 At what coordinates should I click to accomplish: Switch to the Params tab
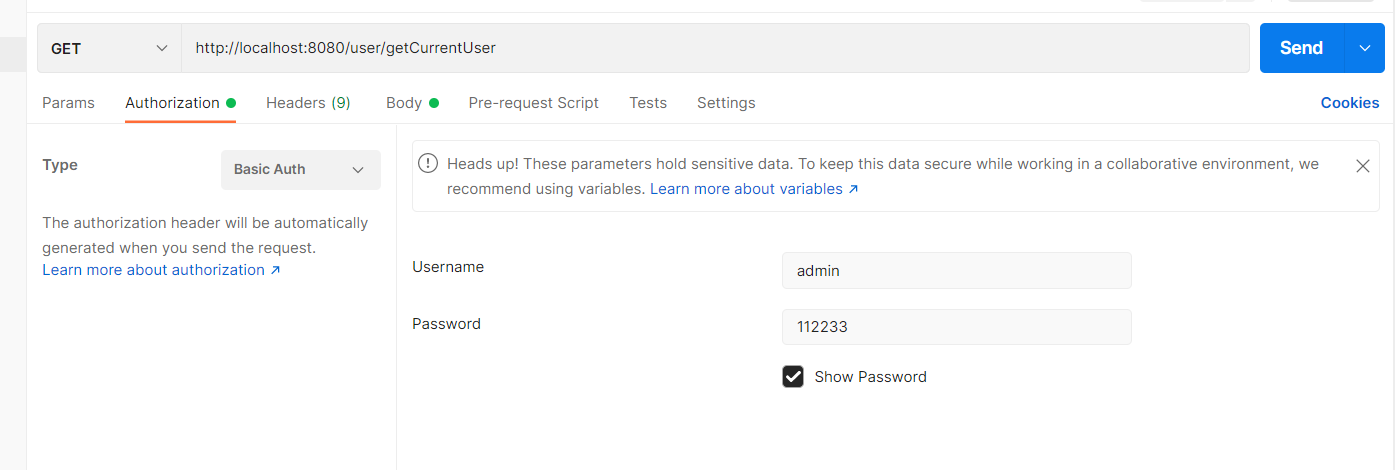68,103
